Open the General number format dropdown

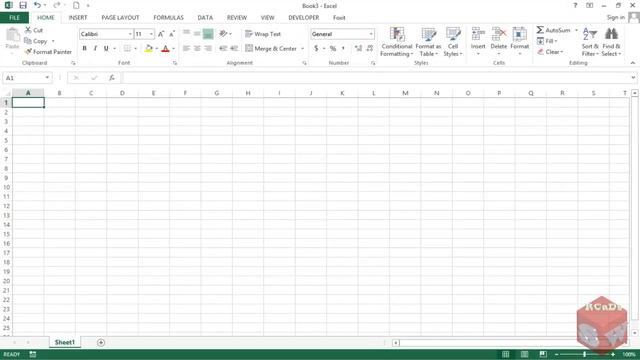point(371,34)
